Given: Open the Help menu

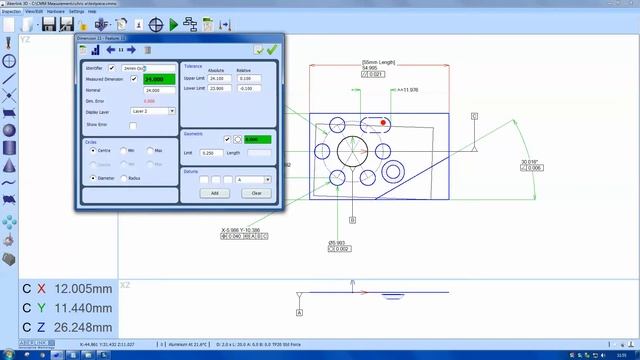Looking at the screenshot, I should [x=92, y=11].
